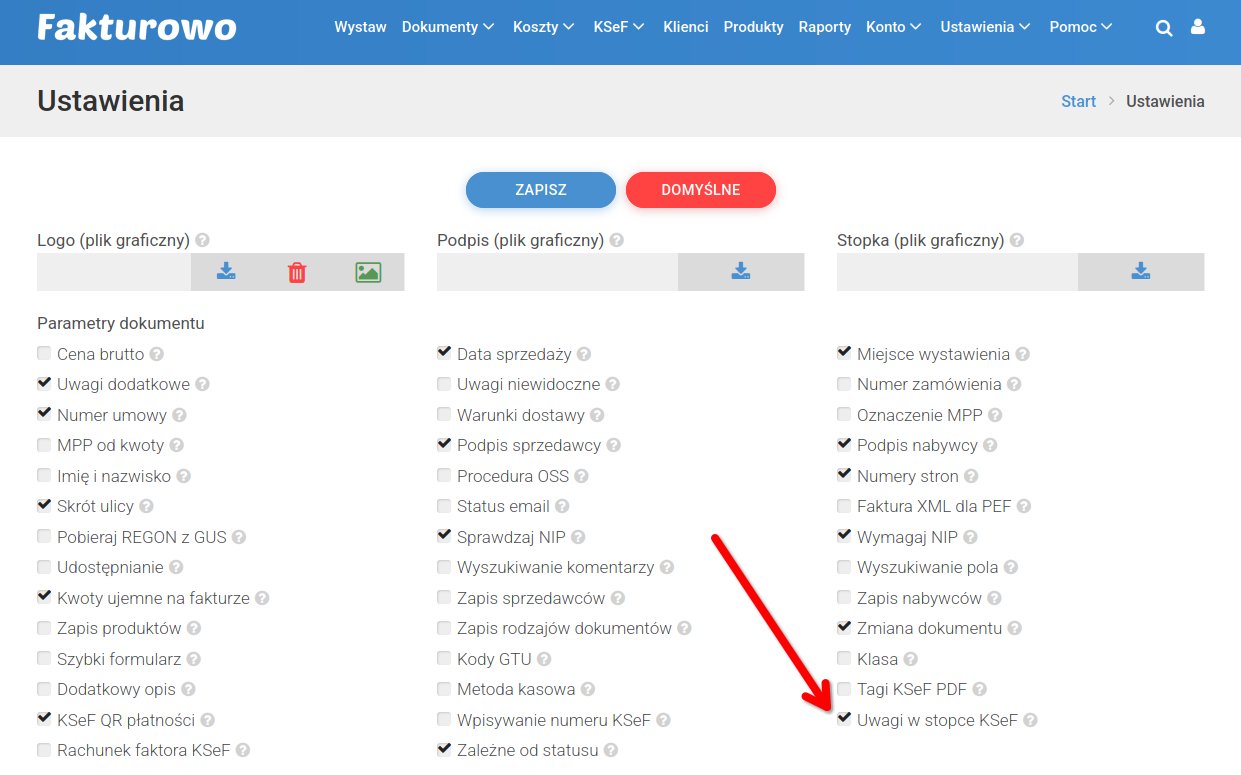Toggle Wymagaj NIP checkbox

844,536
